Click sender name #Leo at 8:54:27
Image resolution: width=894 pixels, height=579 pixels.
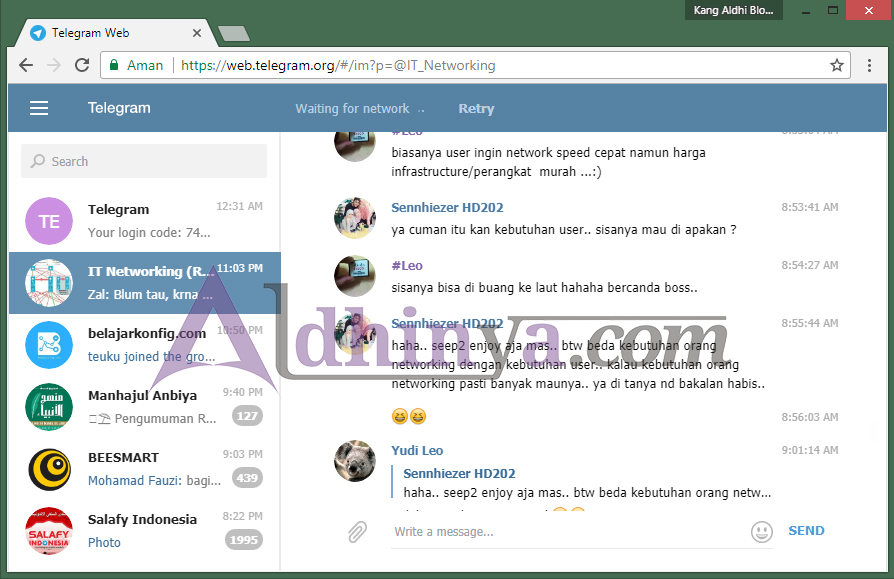tap(407, 266)
